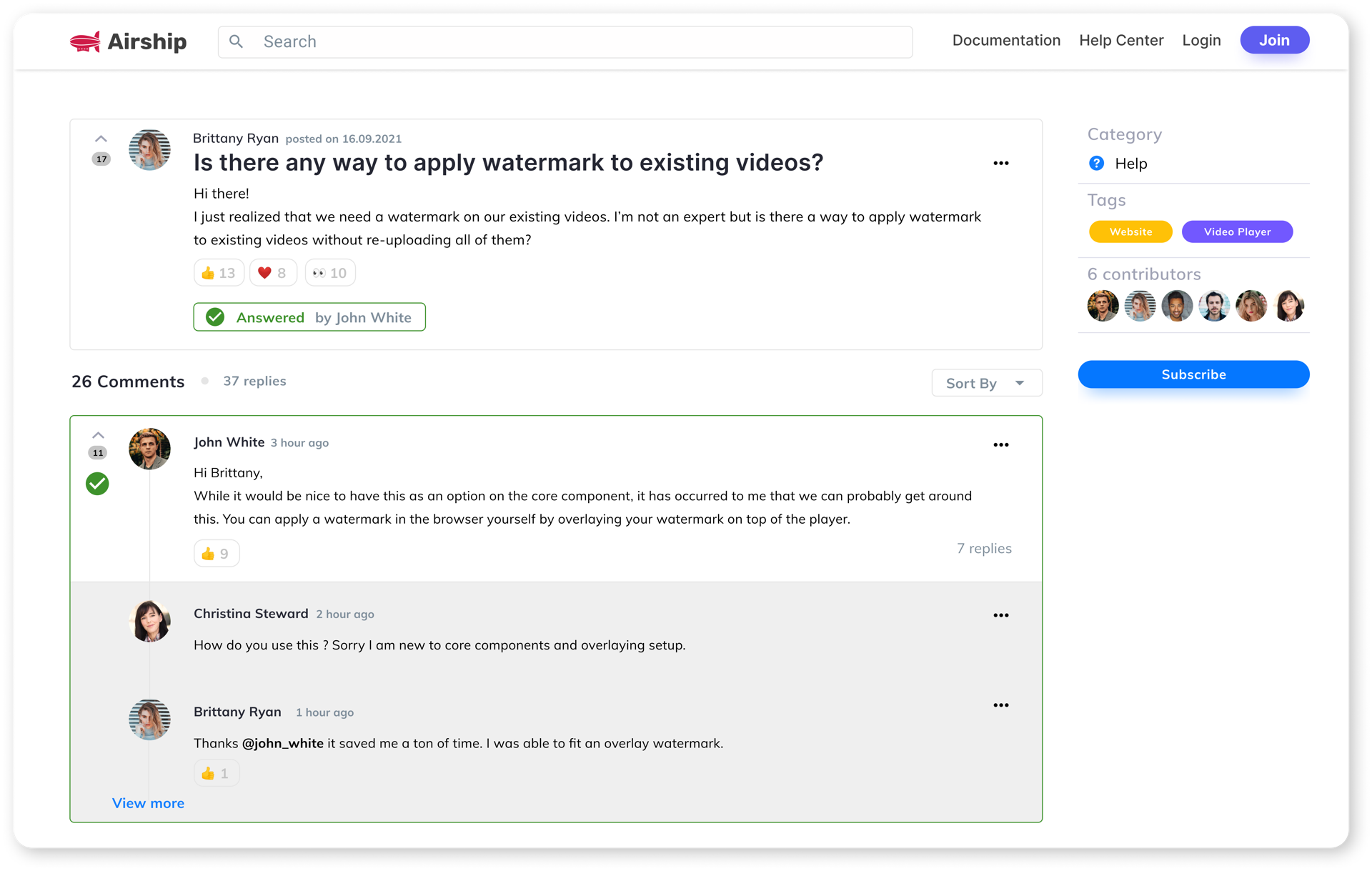Open options menu on John White's comment
Viewport: 1372px width, 871px height.
(x=1000, y=445)
